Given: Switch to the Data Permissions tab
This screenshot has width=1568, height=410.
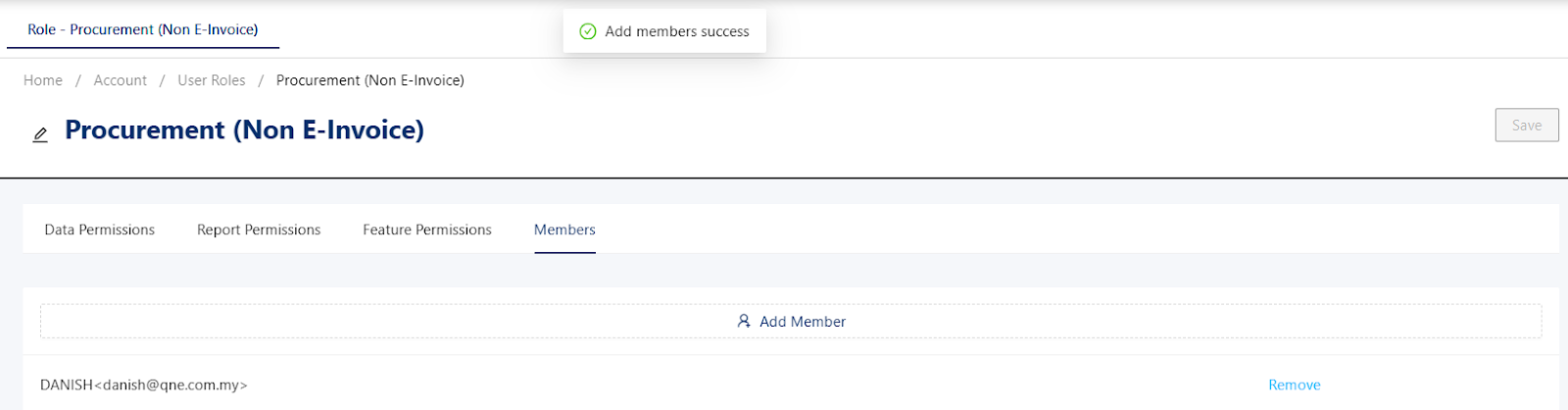Looking at the screenshot, I should [x=100, y=230].
